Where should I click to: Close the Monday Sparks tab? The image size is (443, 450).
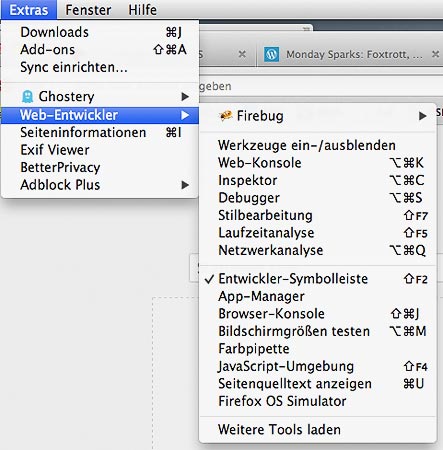[x=435, y=54]
